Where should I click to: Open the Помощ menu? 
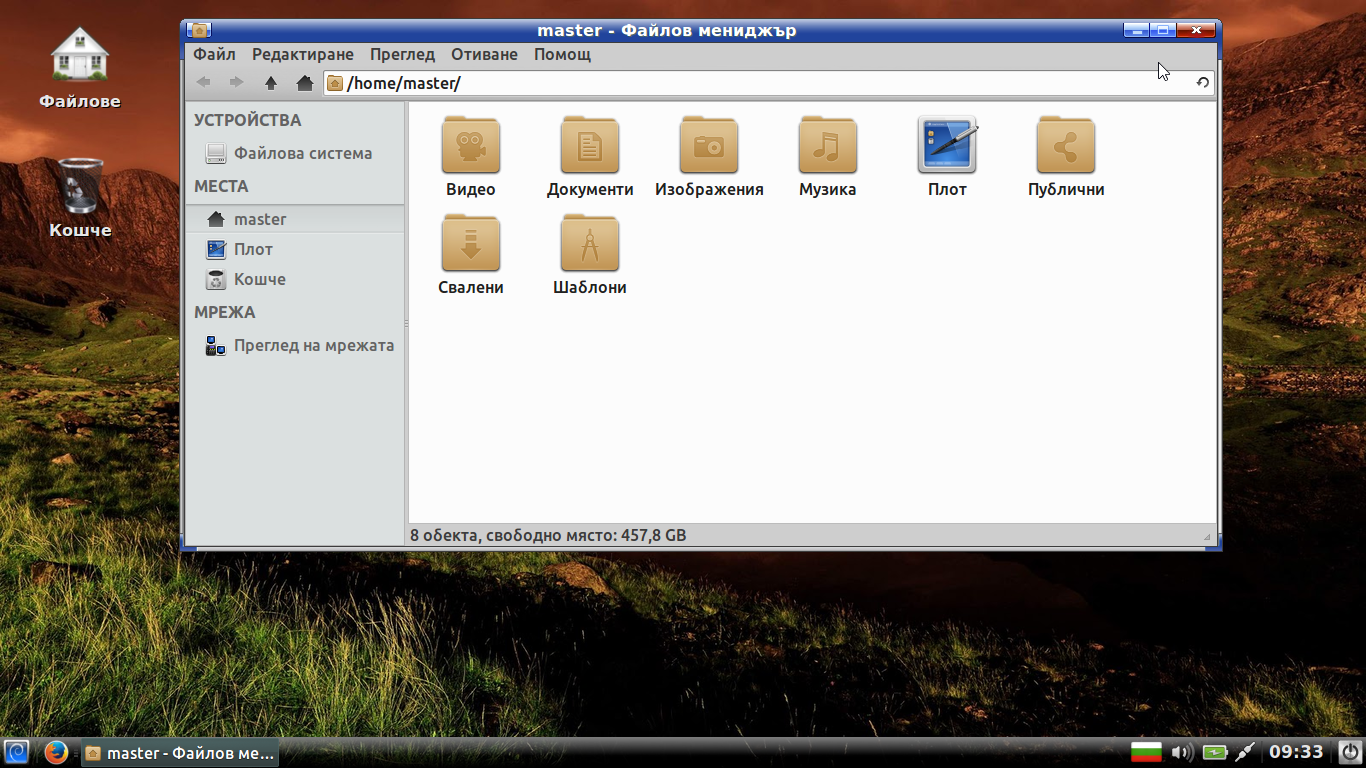562,54
